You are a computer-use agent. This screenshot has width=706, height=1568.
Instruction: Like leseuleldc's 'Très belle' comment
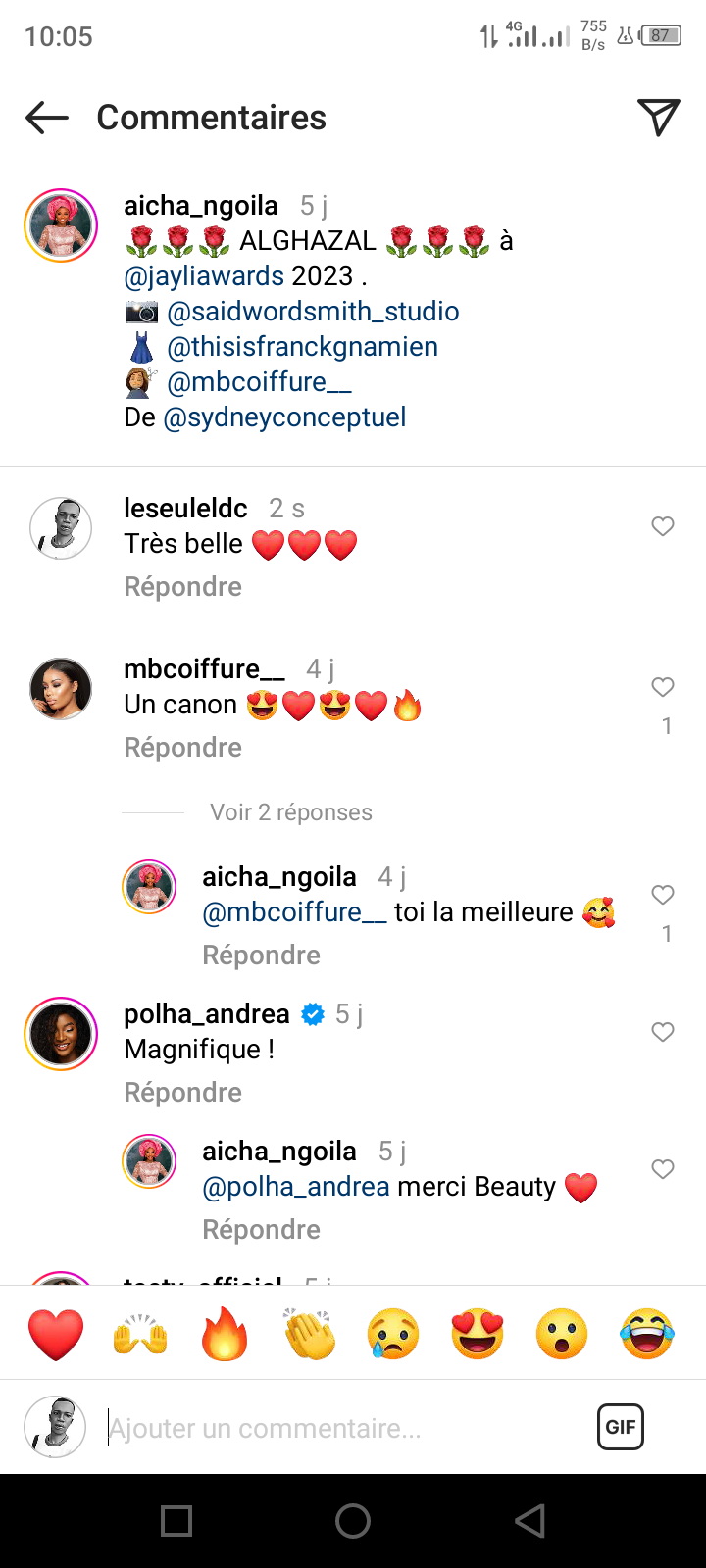point(663,526)
